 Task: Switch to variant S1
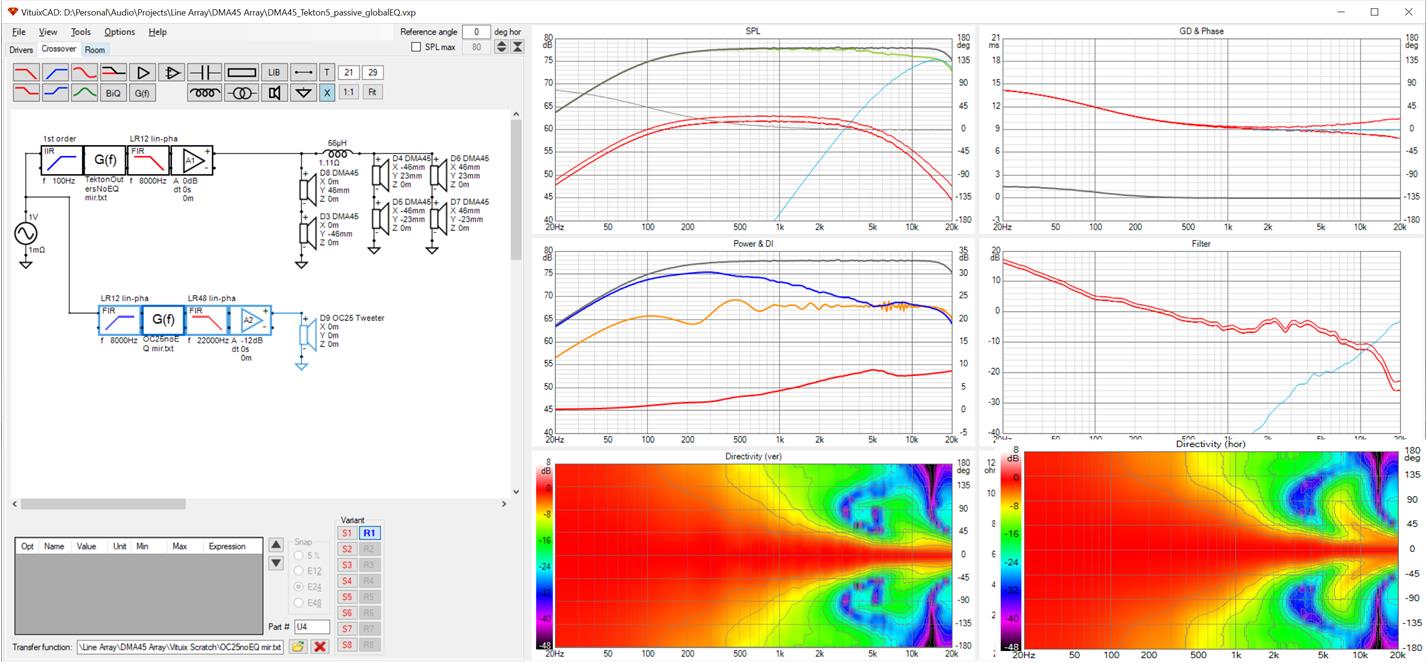tap(347, 533)
